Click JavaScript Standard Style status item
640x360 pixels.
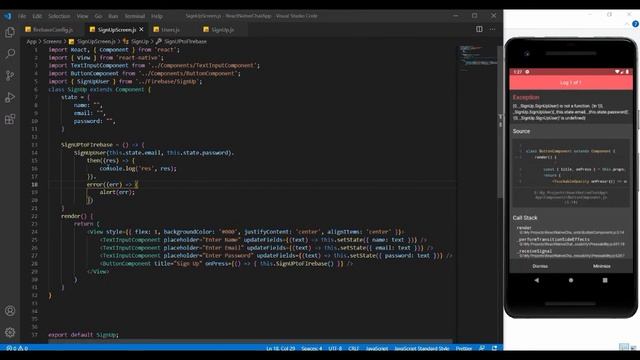tap(422, 348)
